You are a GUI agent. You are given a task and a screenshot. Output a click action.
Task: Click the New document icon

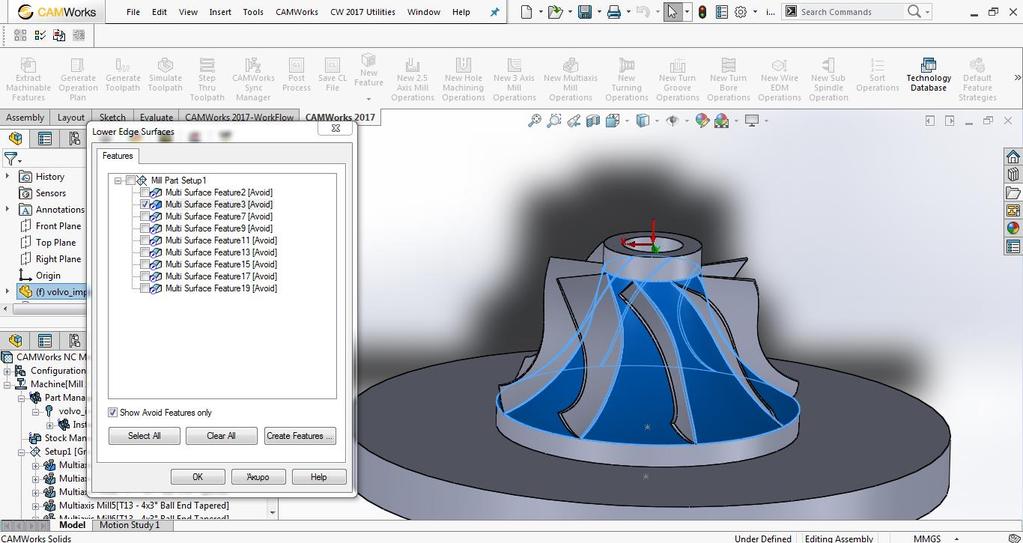(526, 12)
